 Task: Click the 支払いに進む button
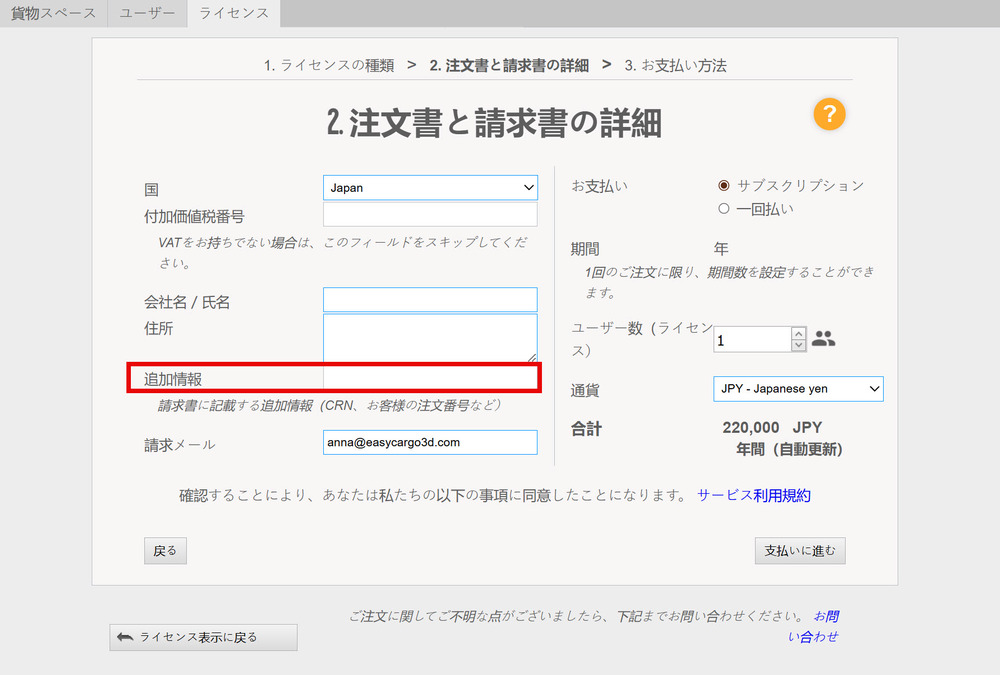coord(799,551)
